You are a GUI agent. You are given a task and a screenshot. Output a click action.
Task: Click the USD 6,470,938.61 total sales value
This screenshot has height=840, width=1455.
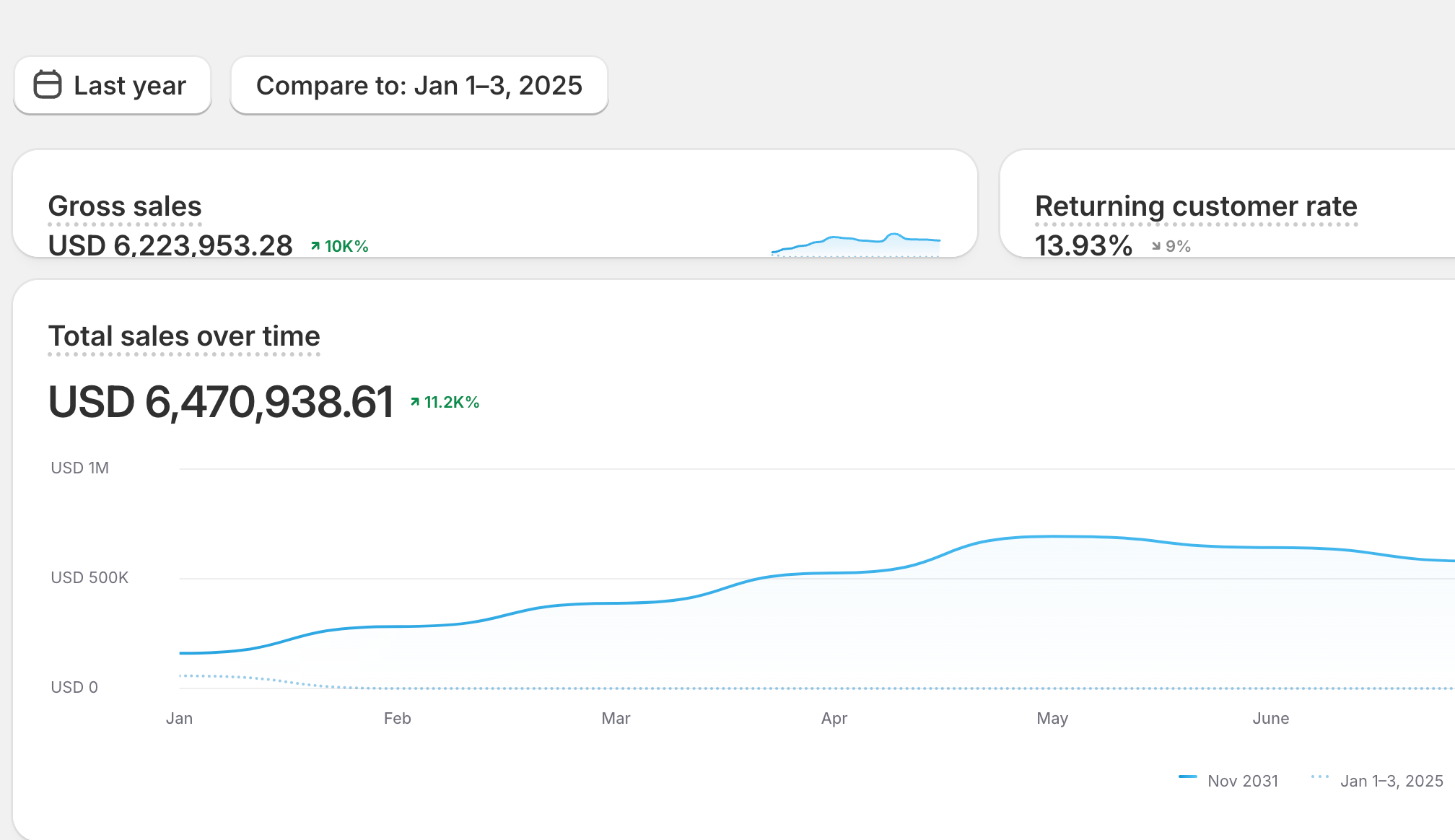click(221, 402)
